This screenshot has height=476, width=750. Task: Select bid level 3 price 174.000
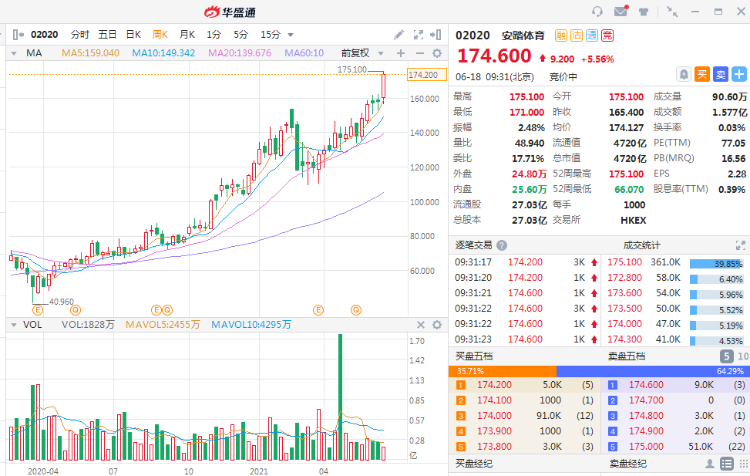(x=494, y=416)
